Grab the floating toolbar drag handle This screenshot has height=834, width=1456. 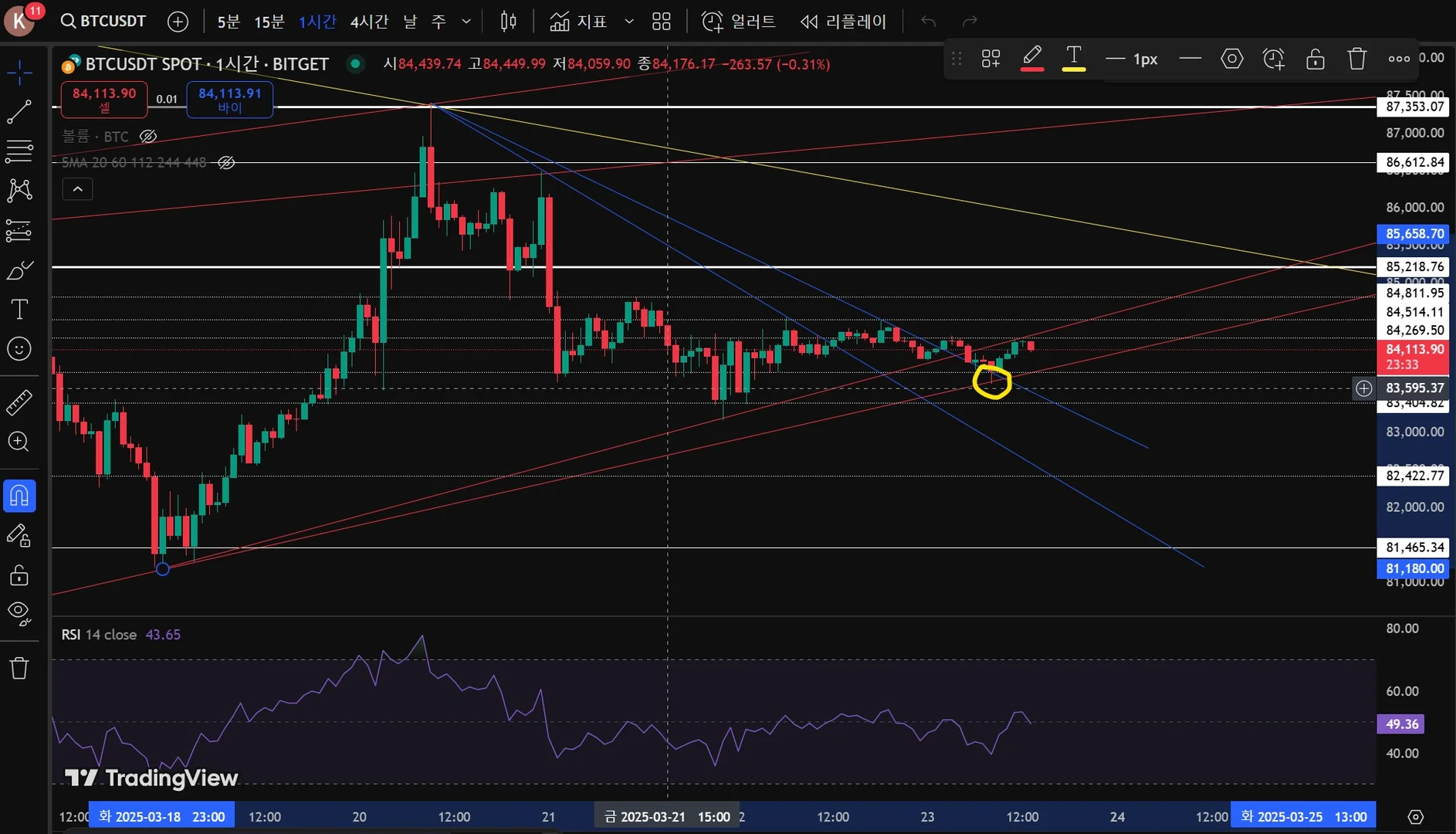[x=957, y=59]
